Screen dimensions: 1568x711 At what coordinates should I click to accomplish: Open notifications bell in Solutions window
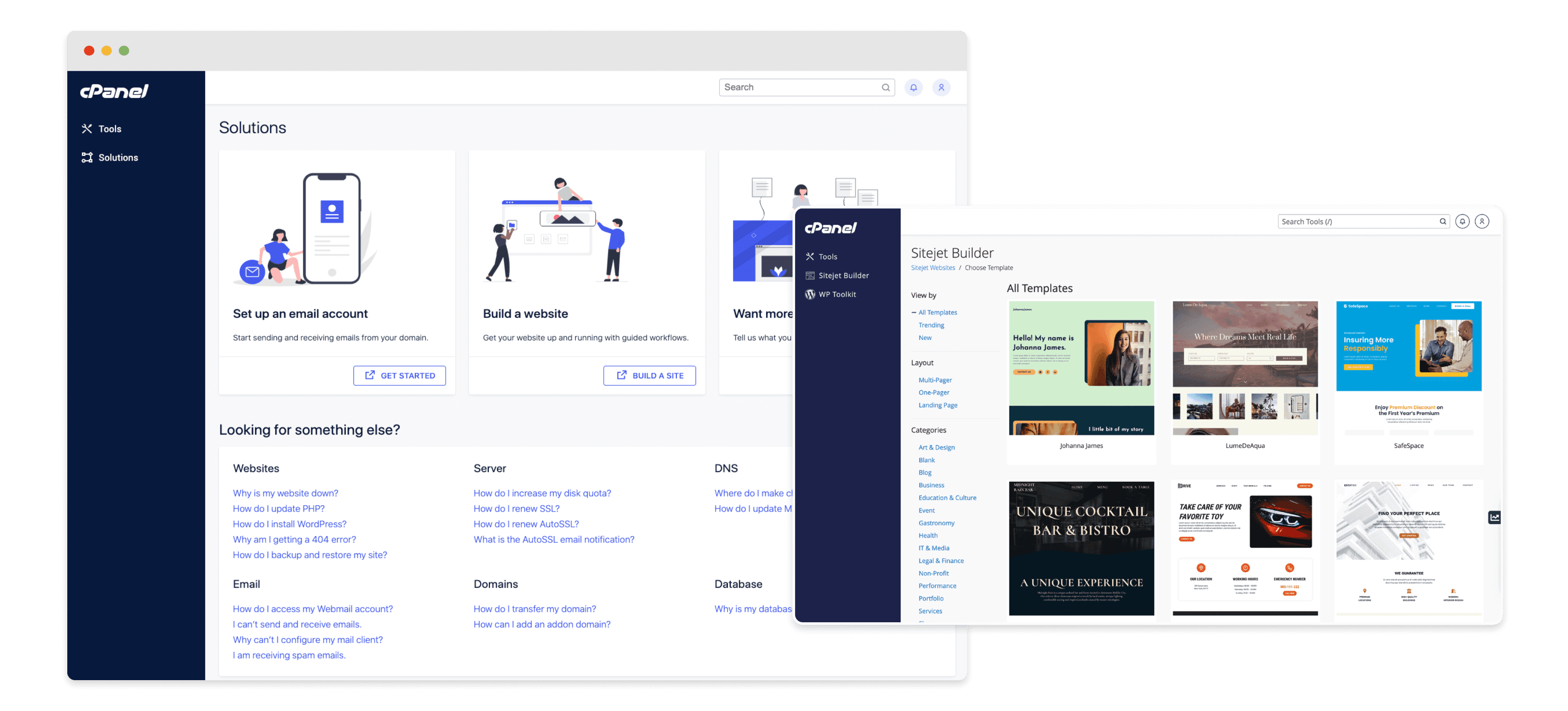point(914,88)
